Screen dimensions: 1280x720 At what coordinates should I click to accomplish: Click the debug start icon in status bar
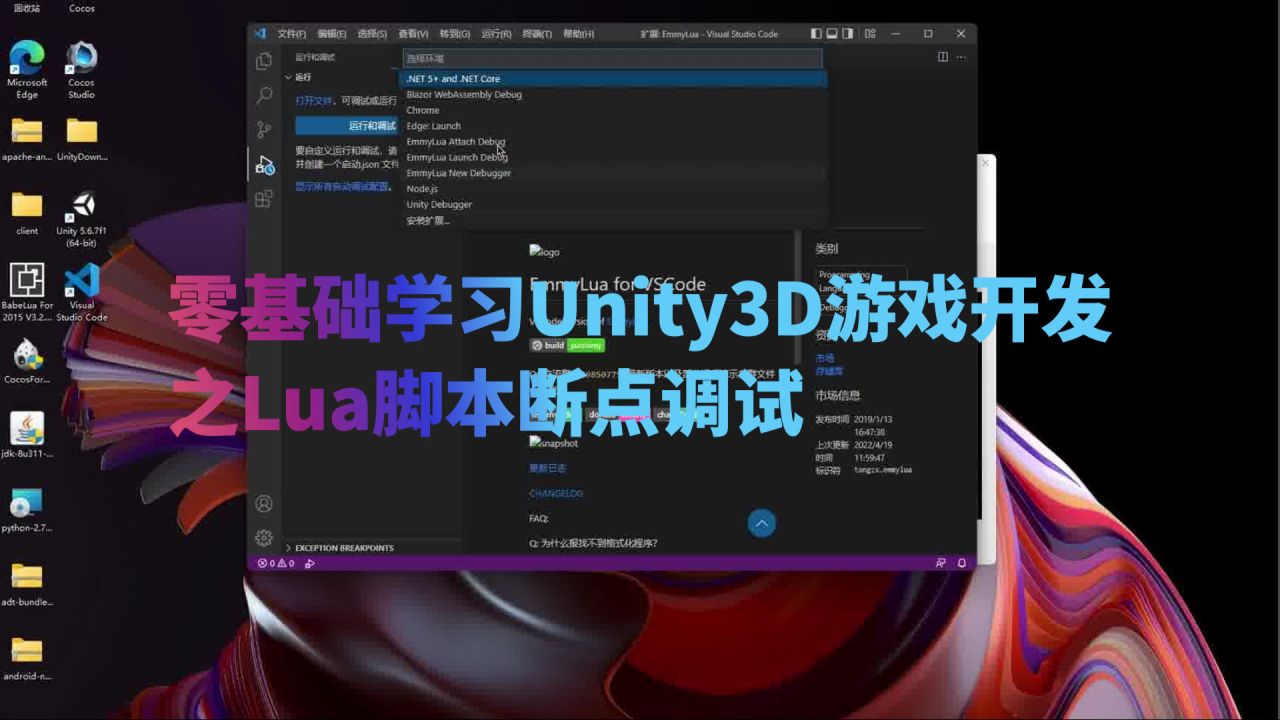coord(310,563)
